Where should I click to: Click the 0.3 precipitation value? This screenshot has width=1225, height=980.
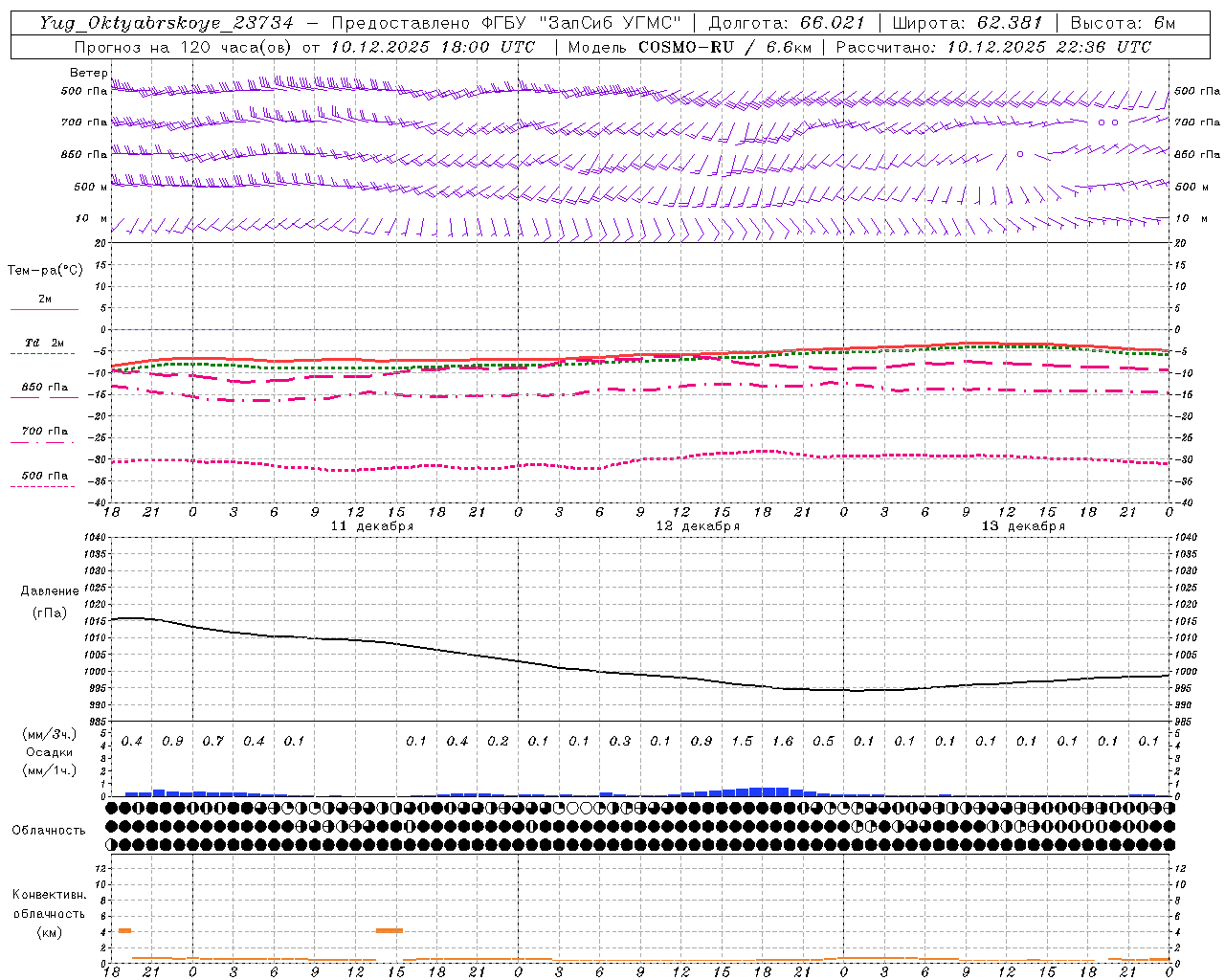620,742
